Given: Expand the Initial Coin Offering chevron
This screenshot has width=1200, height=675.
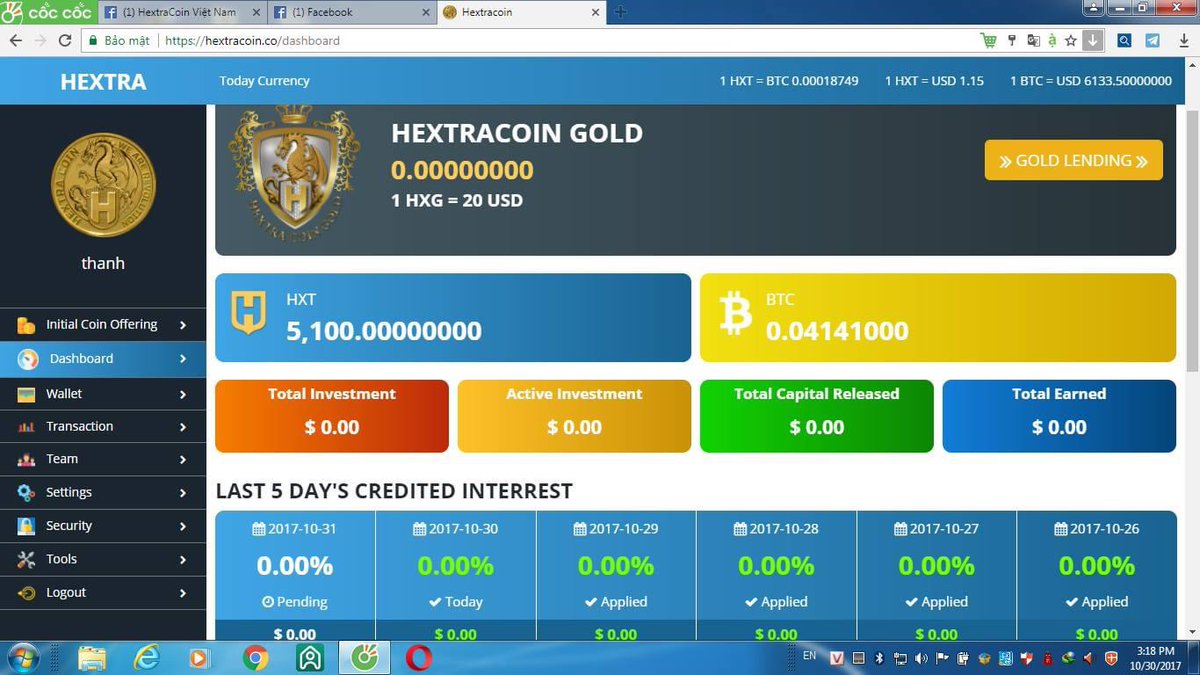Looking at the screenshot, I should pyautogui.click(x=183, y=325).
